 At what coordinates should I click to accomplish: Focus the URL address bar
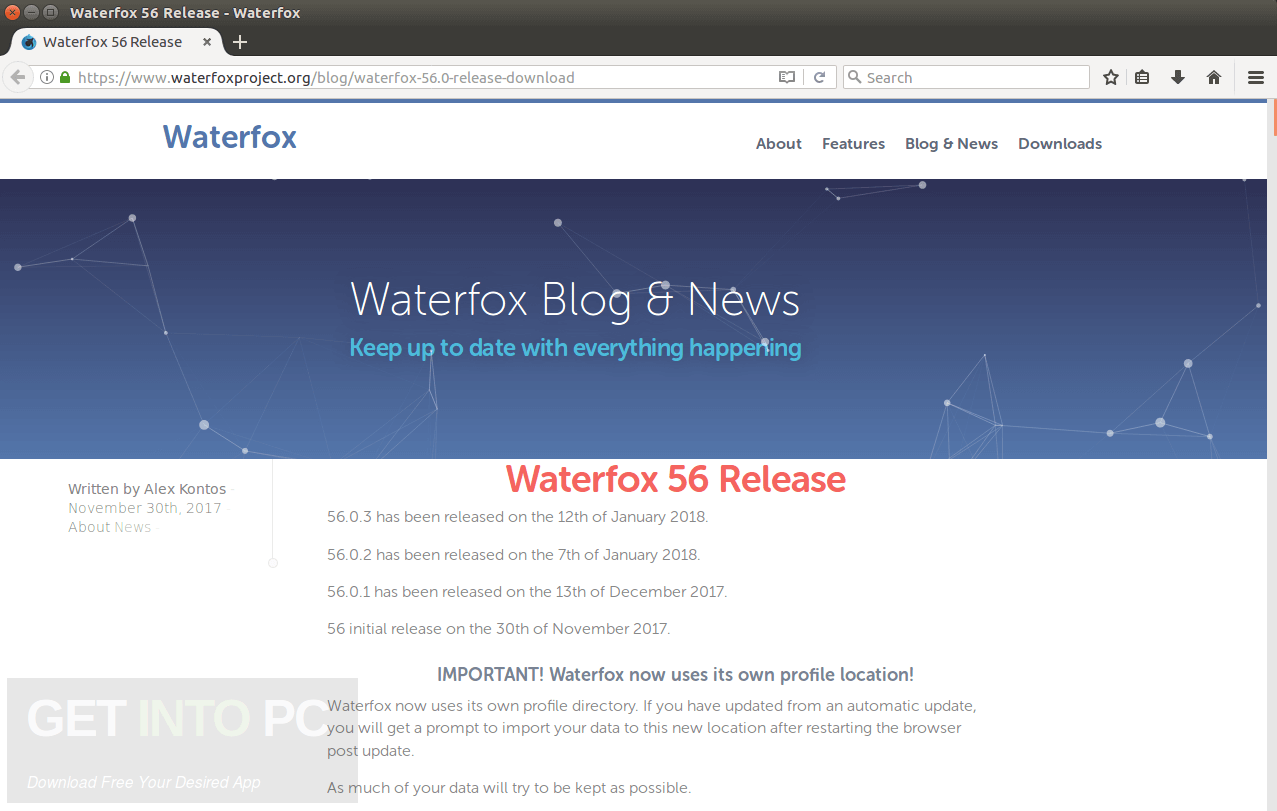click(x=425, y=77)
